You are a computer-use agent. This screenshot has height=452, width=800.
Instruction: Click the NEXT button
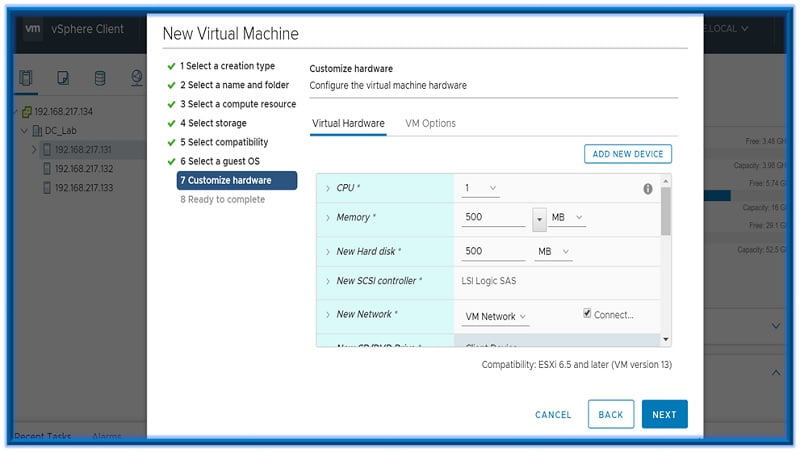pos(664,414)
